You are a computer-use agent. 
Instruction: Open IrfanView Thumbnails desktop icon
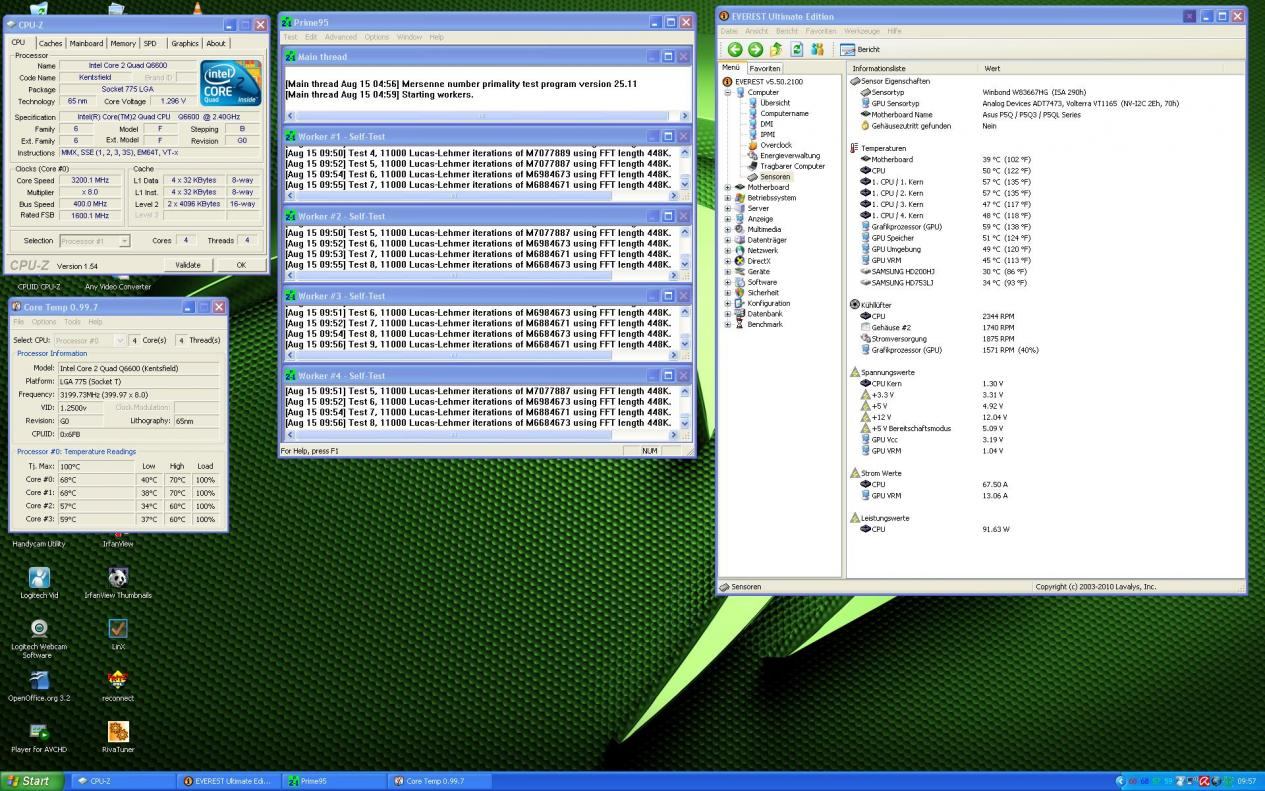click(118, 583)
